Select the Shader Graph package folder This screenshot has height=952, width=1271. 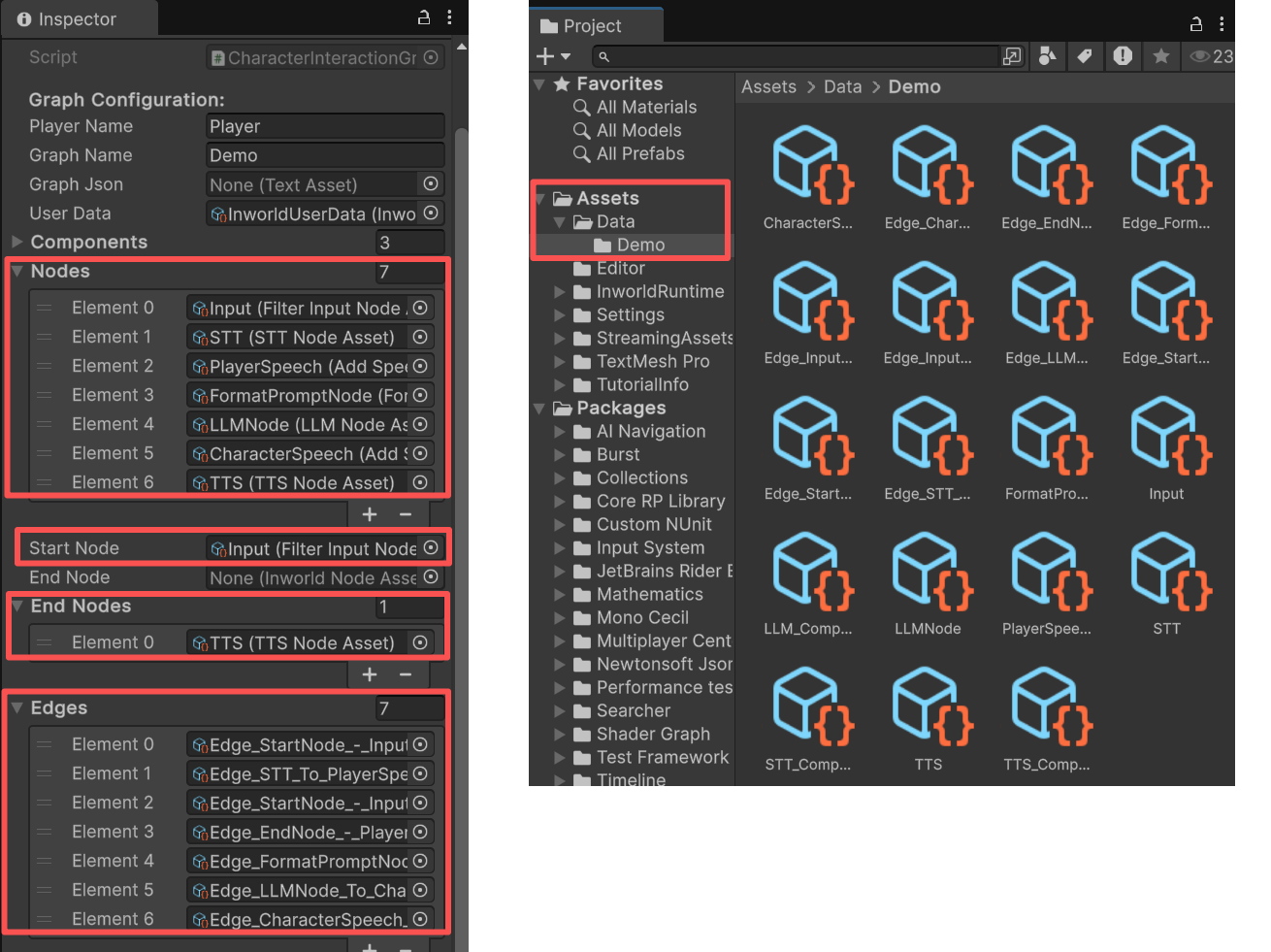653,734
